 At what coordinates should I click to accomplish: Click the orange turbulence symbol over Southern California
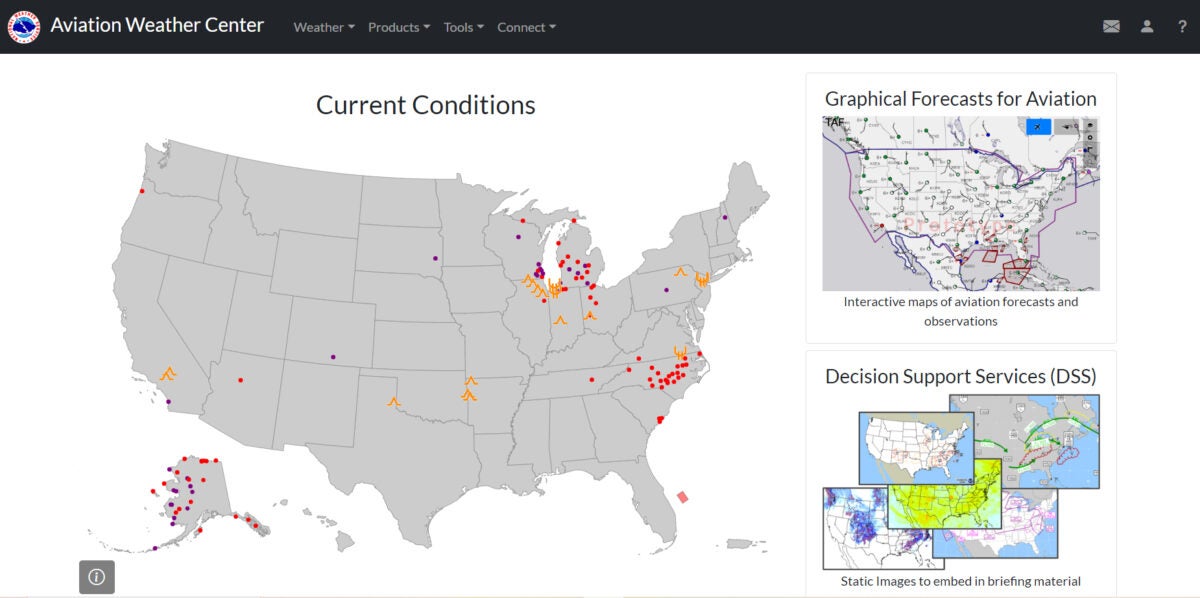click(x=169, y=374)
